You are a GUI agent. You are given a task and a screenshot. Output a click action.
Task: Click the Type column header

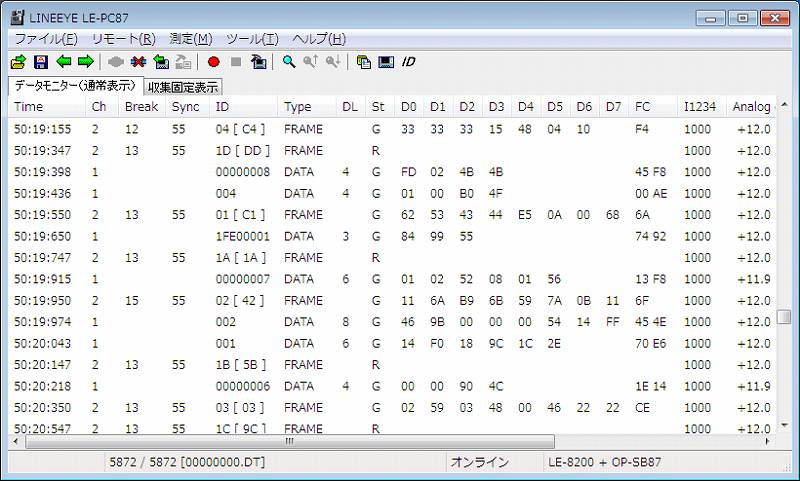[x=297, y=107]
